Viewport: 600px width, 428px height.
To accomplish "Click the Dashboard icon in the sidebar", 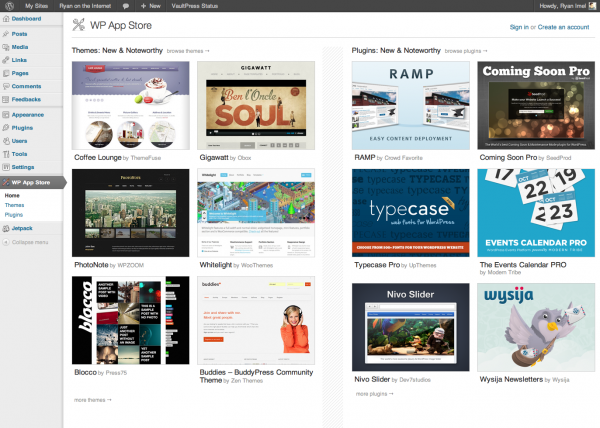I will coord(7,19).
